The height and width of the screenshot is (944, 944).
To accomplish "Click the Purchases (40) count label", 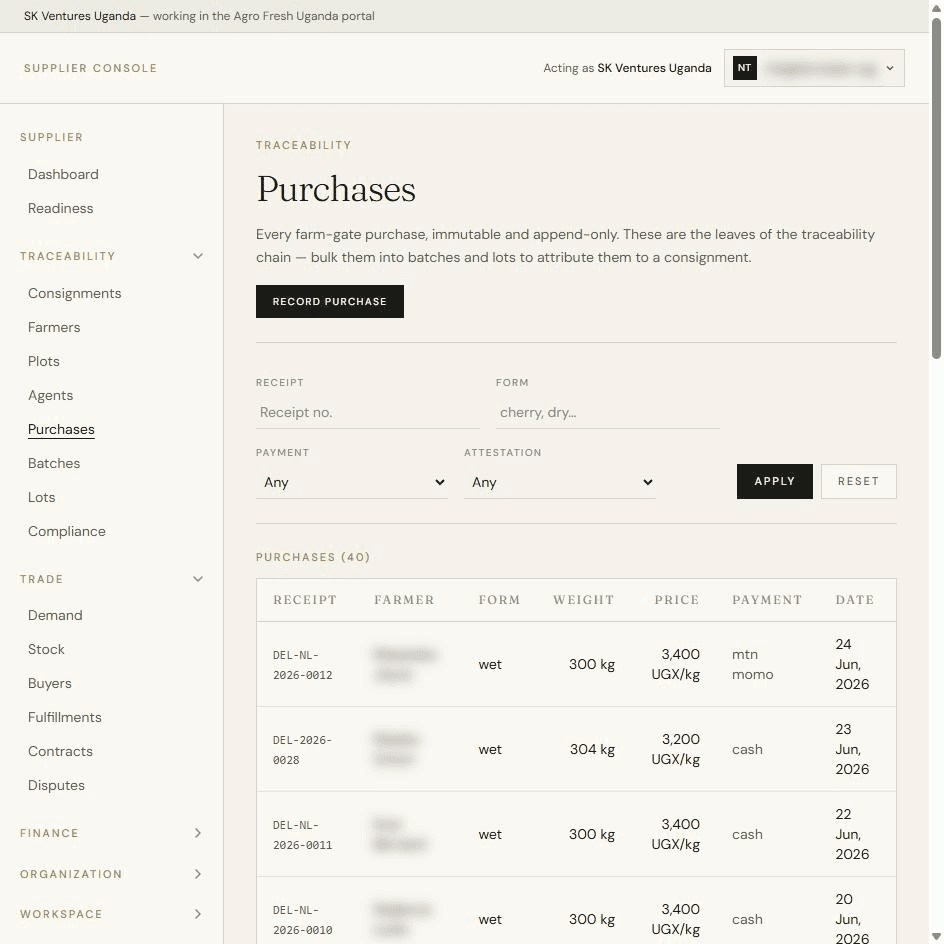I will [313, 557].
